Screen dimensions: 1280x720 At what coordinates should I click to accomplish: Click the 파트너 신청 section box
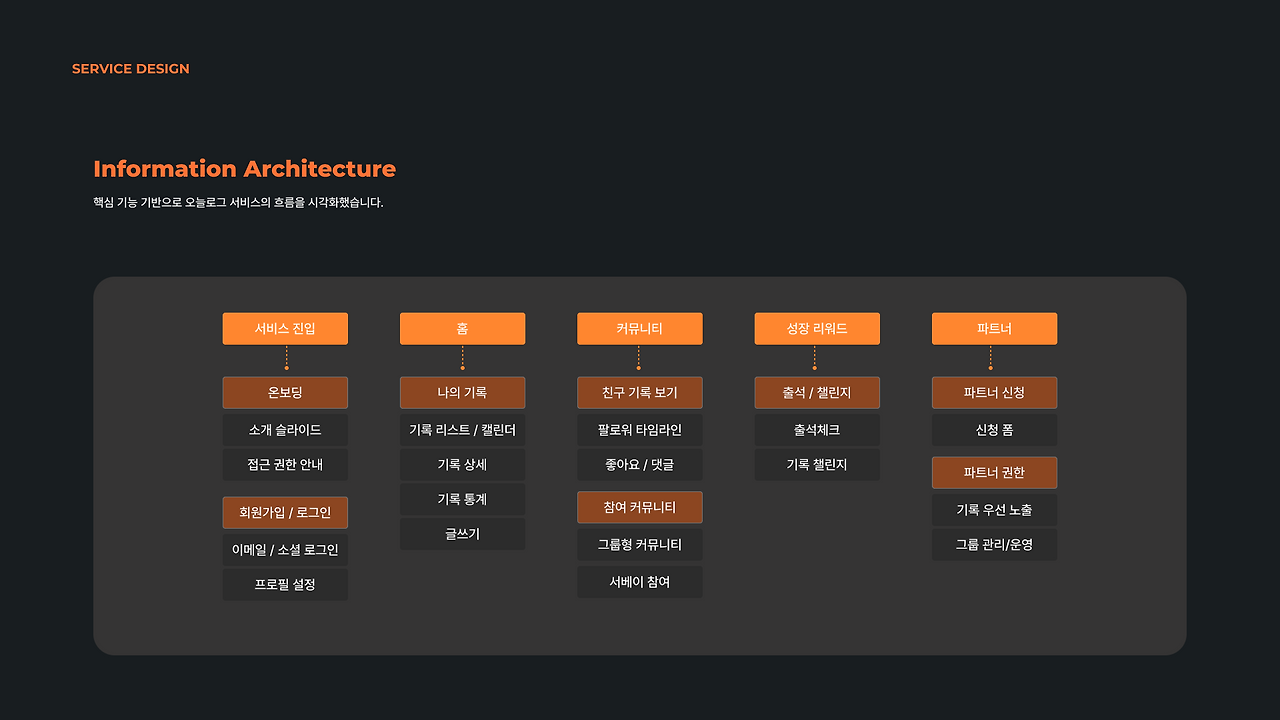click(994, 393)
